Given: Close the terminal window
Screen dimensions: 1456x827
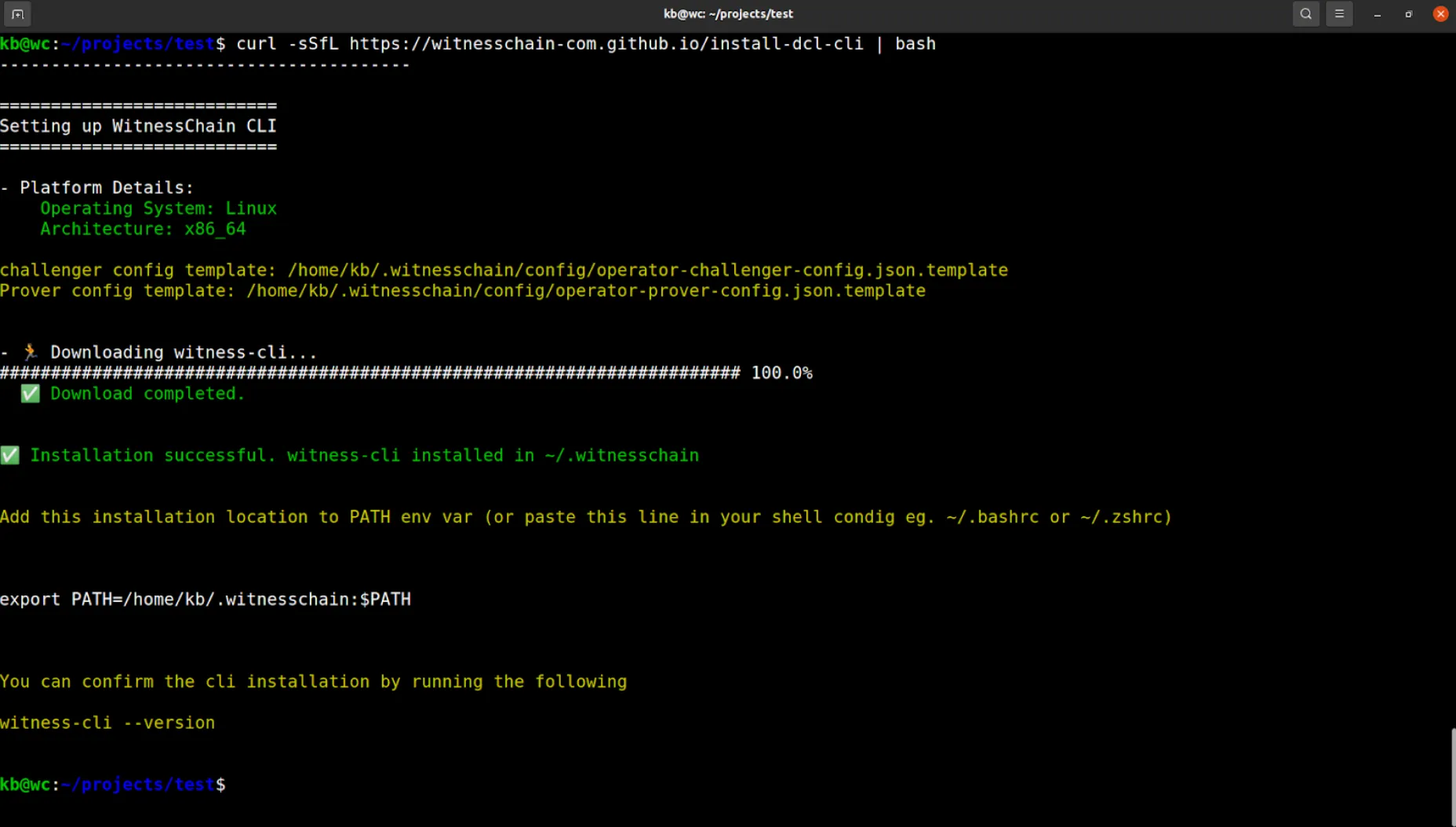Looking at the screenshot, I should pos(1440,14).
